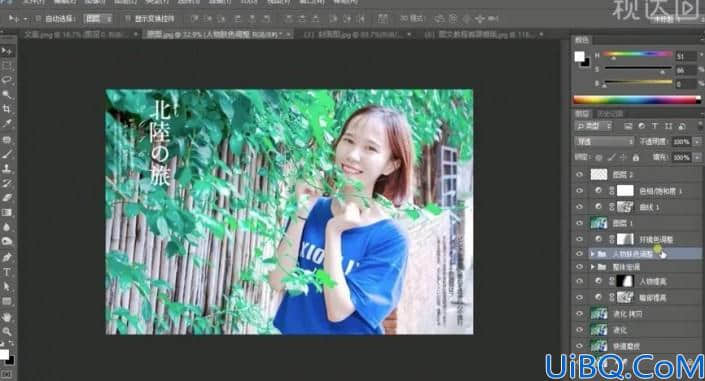
Task: Click Auto-Align Layers icon in options bar
Action: [x=383, y=18]
